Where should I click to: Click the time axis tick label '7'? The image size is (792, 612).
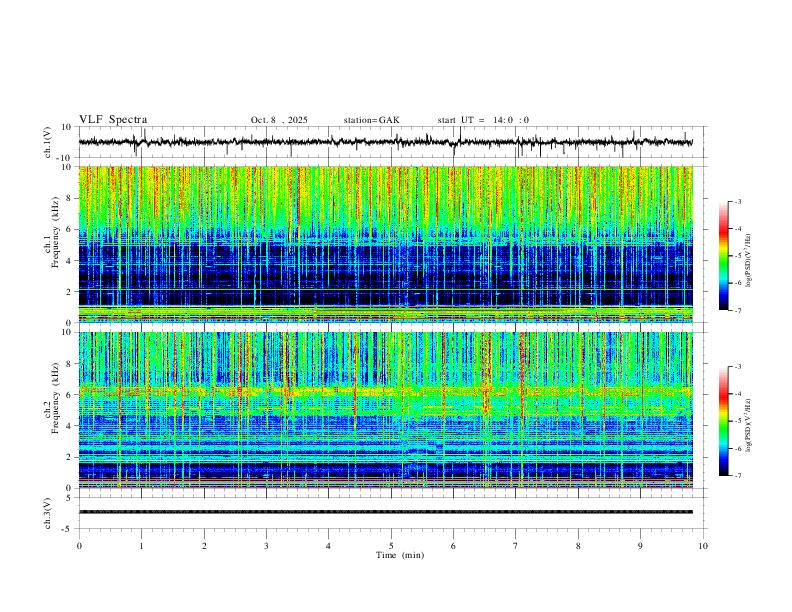516,546
